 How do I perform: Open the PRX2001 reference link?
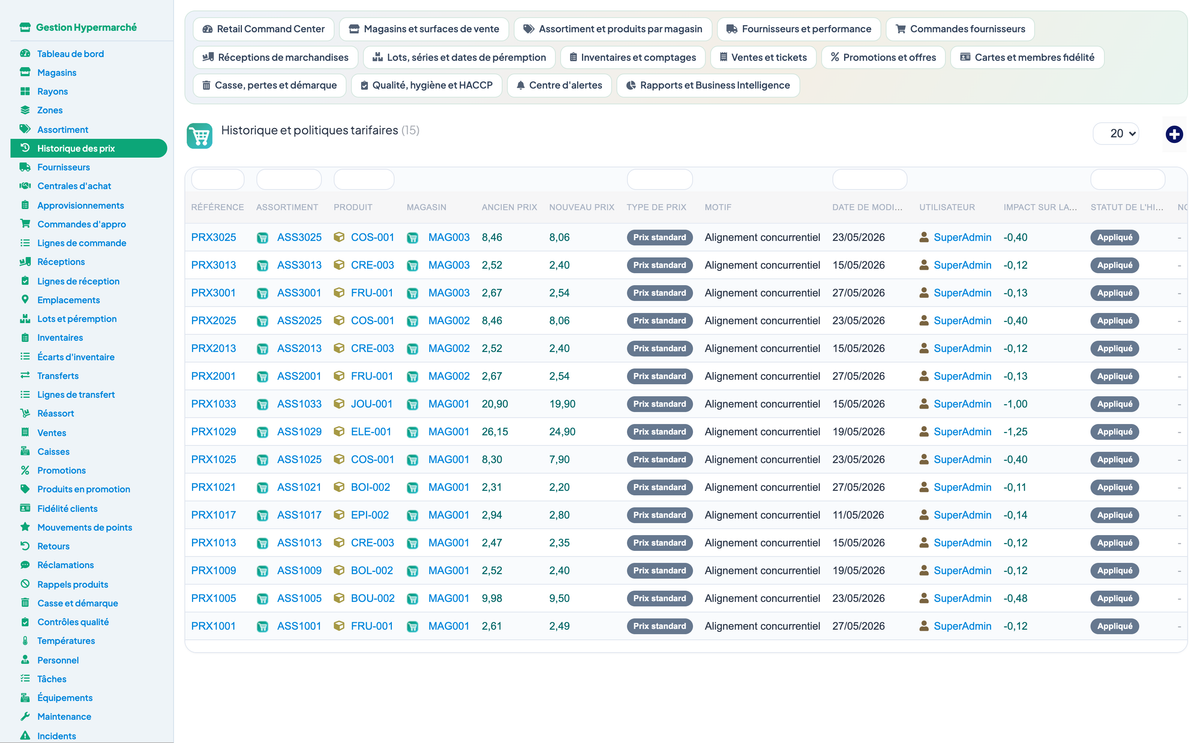[213, 376]
